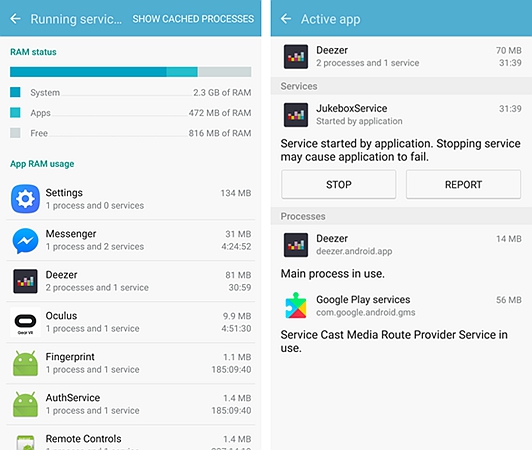Go back from Active app screen
This screenshot has width=532, height=450.
pos(286,19)
